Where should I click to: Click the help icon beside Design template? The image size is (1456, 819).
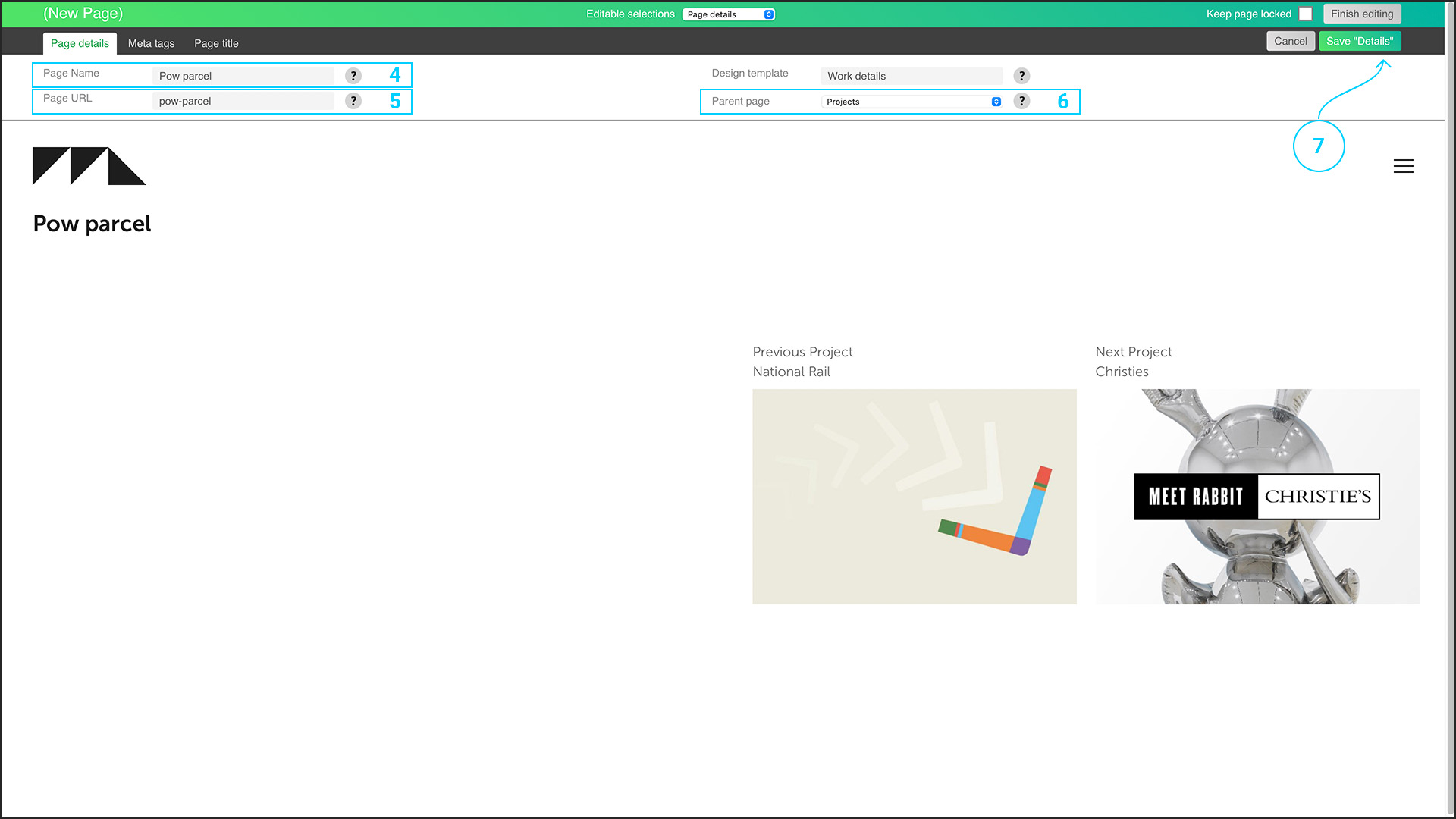pos(1021,76)
